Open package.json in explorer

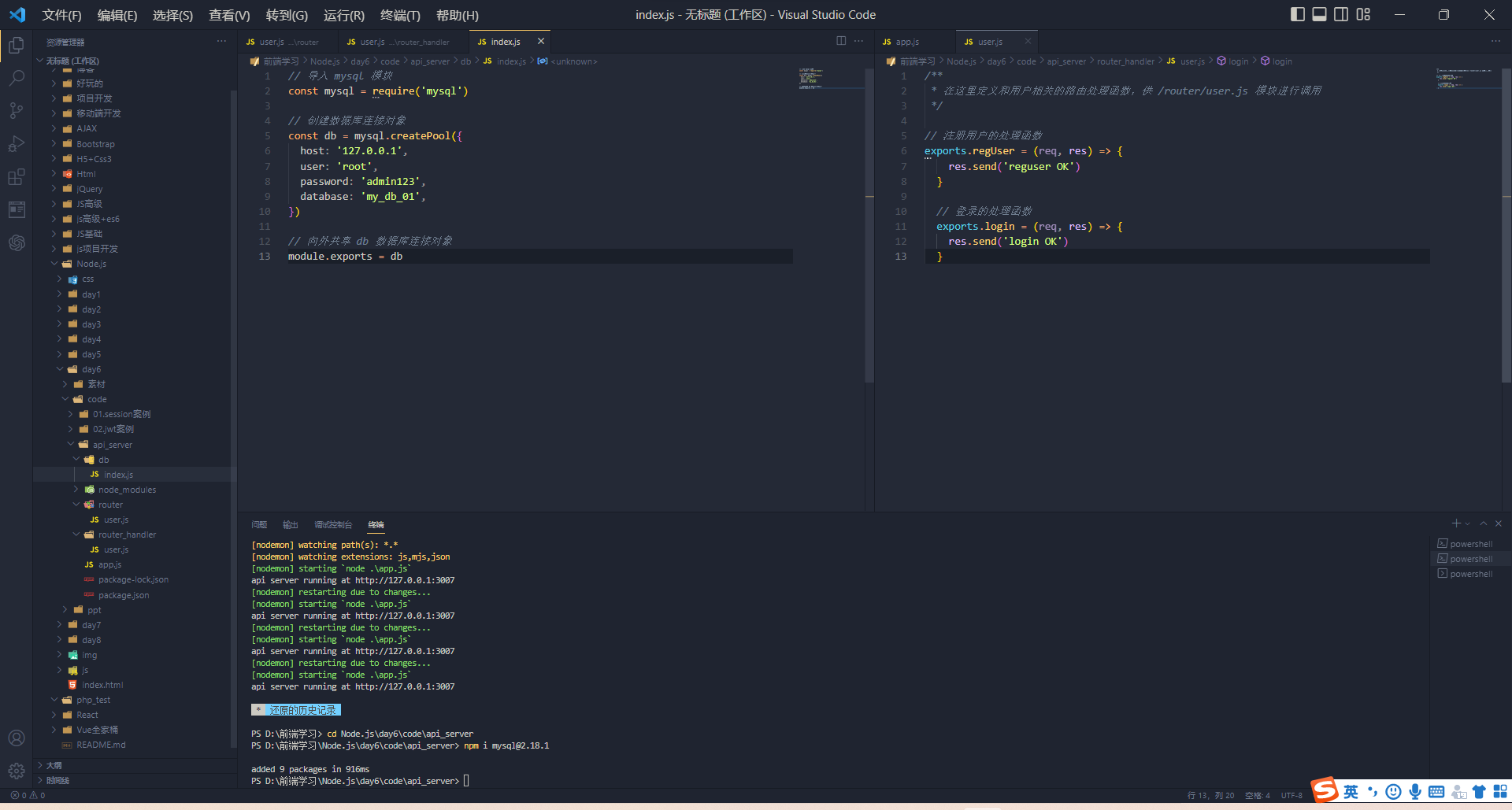[123, 595]
